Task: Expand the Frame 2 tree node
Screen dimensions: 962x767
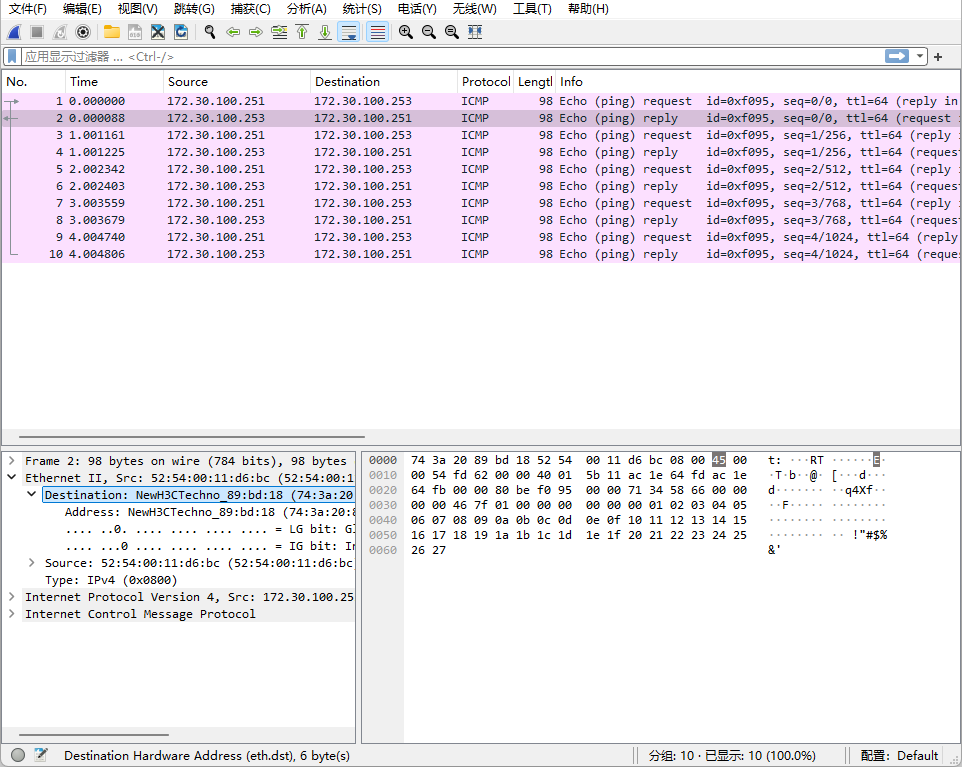Action: point(11,461)
